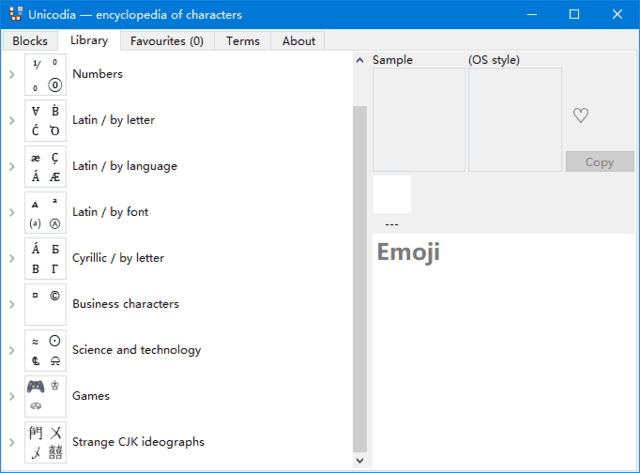Click the Strange CJK ideographs icon
The height and width of the screenshot is (473, 640).
pyautogui.click(x=46, y=442)
